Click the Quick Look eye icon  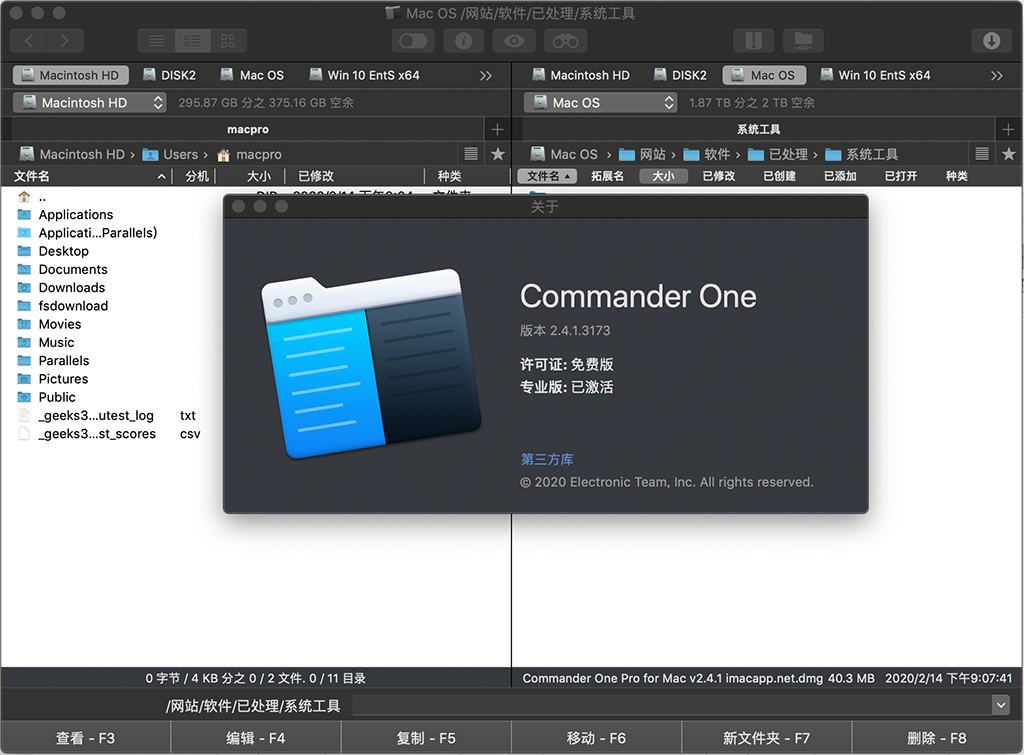coord(514,41)
